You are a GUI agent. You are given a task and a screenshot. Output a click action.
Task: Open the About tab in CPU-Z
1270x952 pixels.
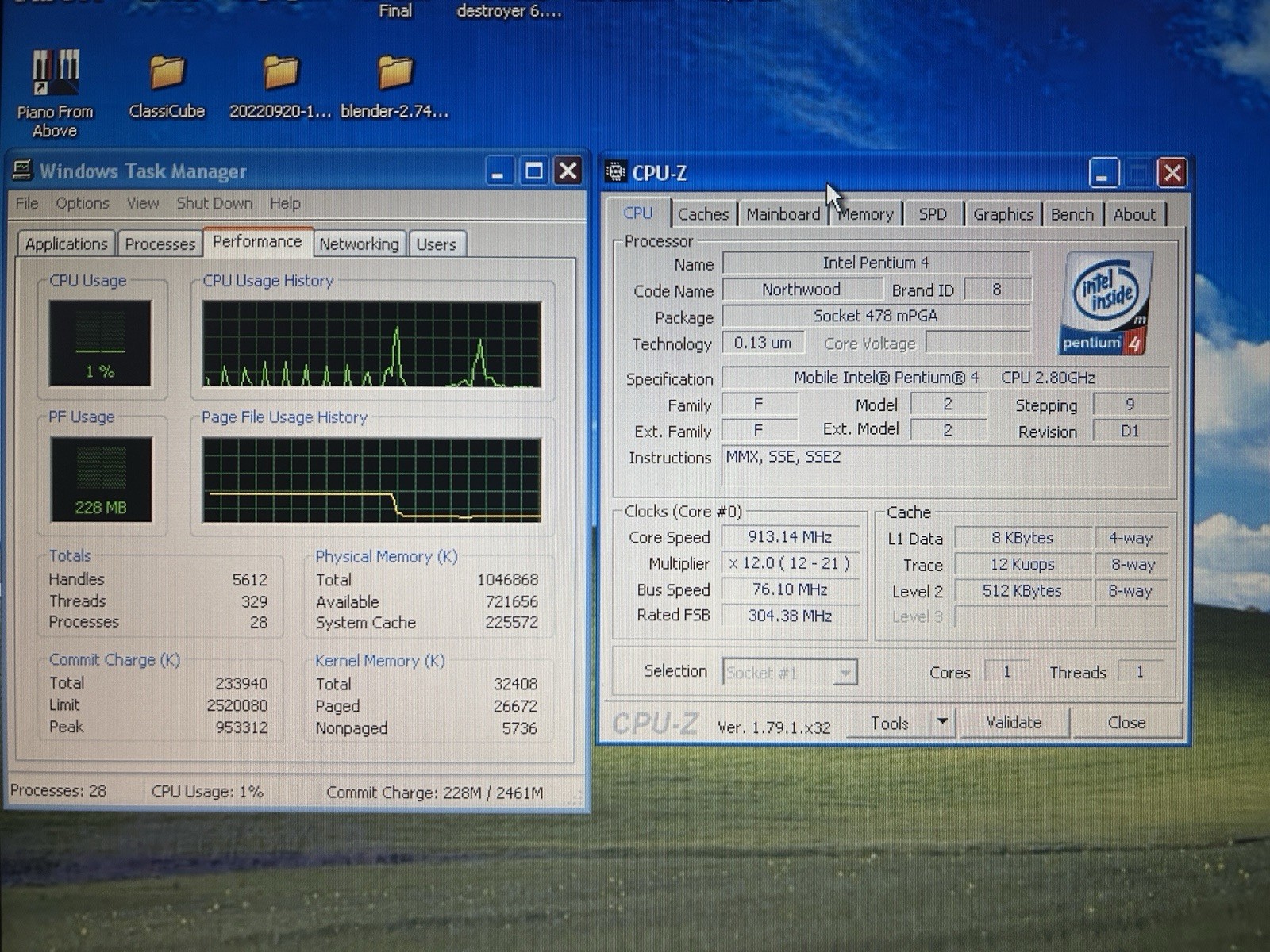(1134, 214)
